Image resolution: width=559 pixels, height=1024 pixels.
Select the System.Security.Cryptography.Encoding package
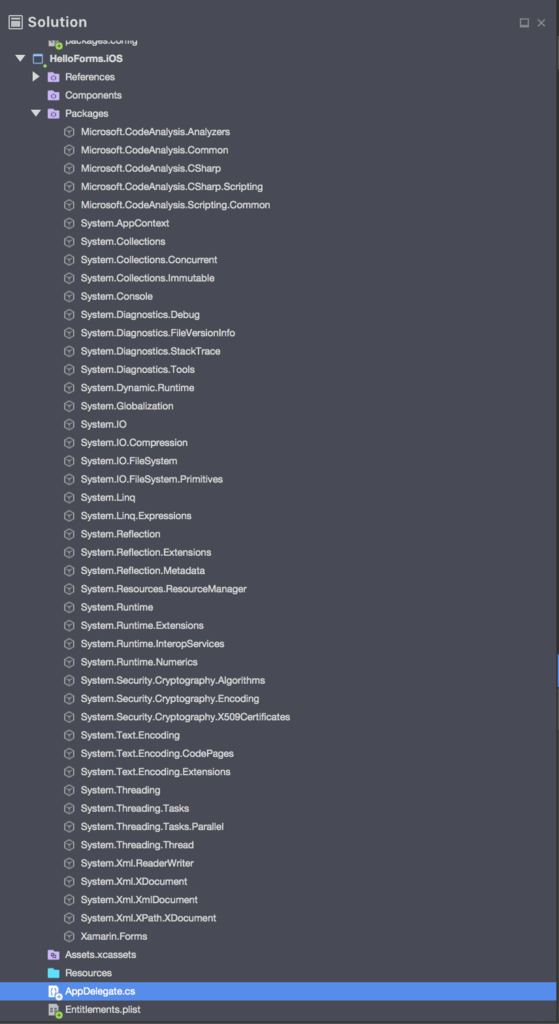pos(170,699)
